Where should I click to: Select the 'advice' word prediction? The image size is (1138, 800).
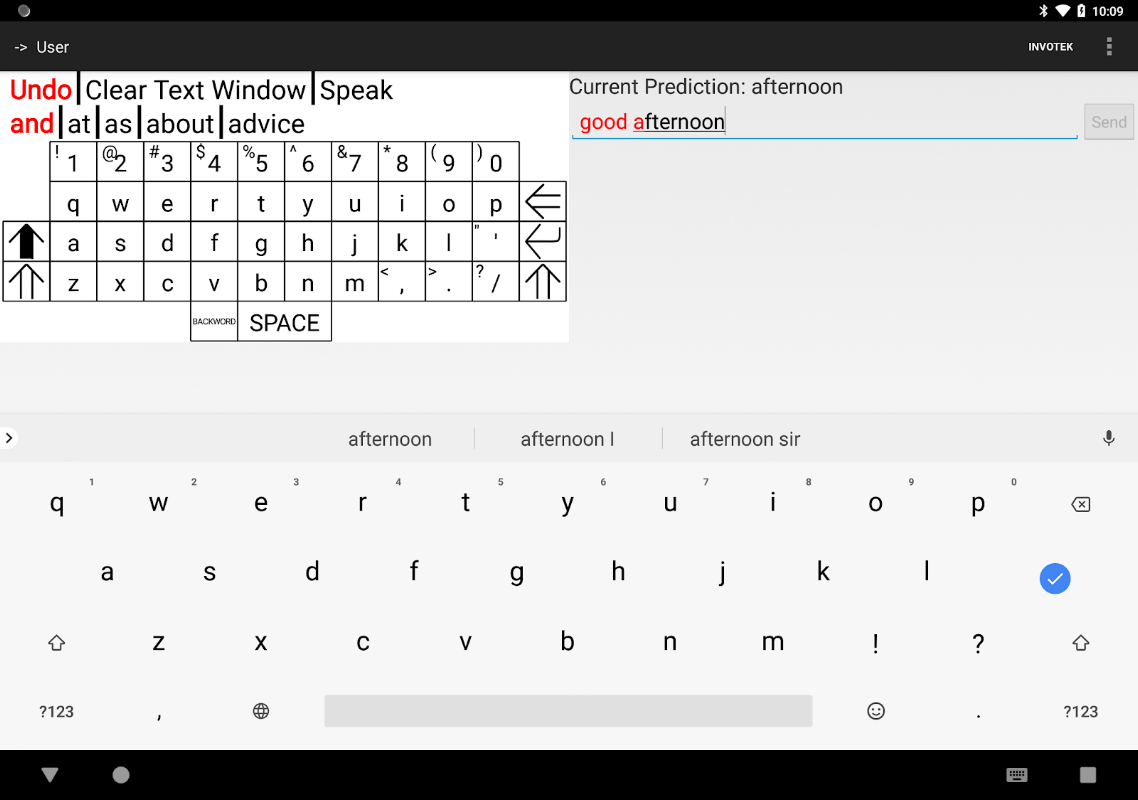(266, 123)
